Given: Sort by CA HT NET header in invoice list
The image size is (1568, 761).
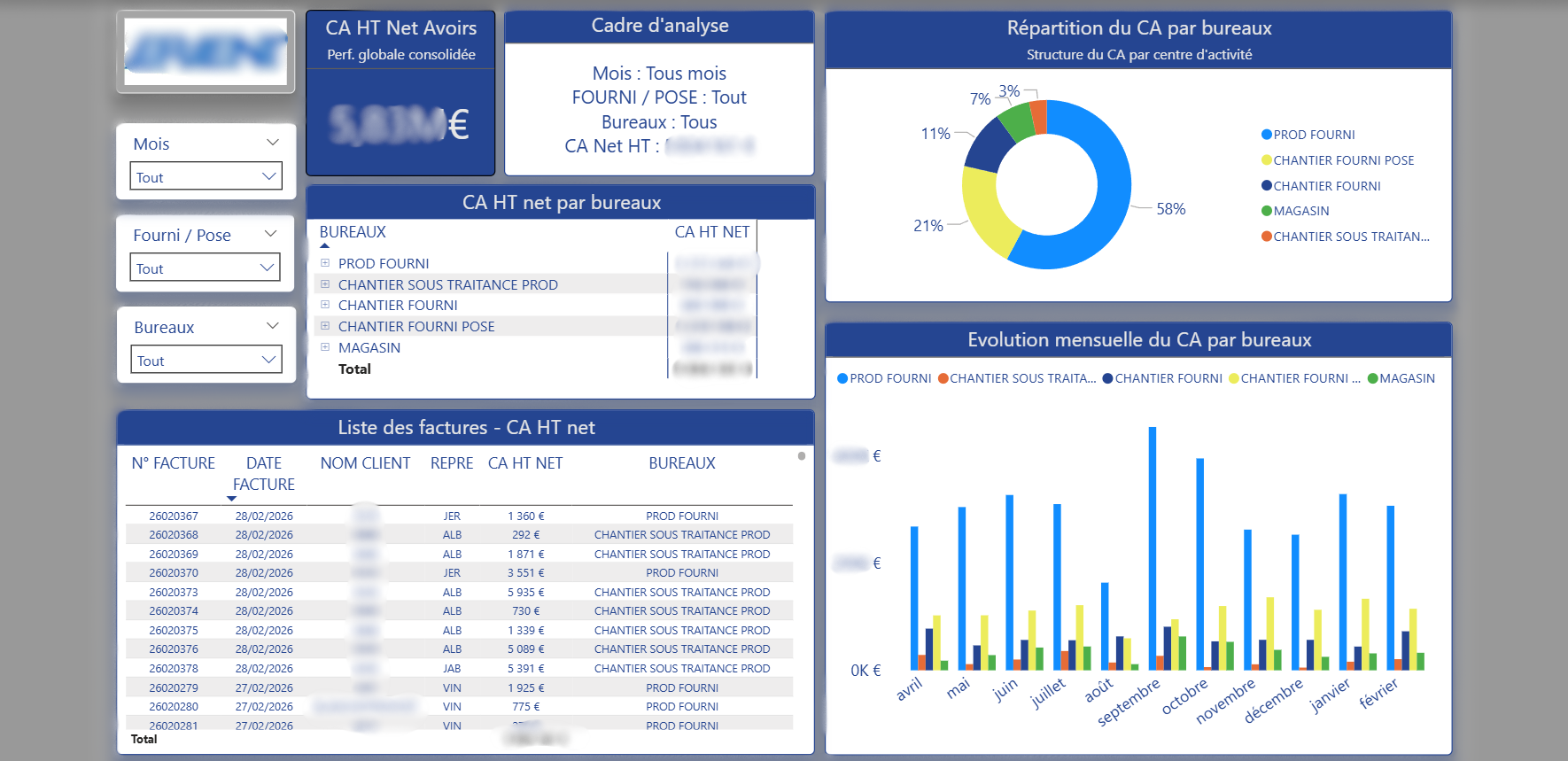Looking at the screenshot, I should [x=525, y=463].
